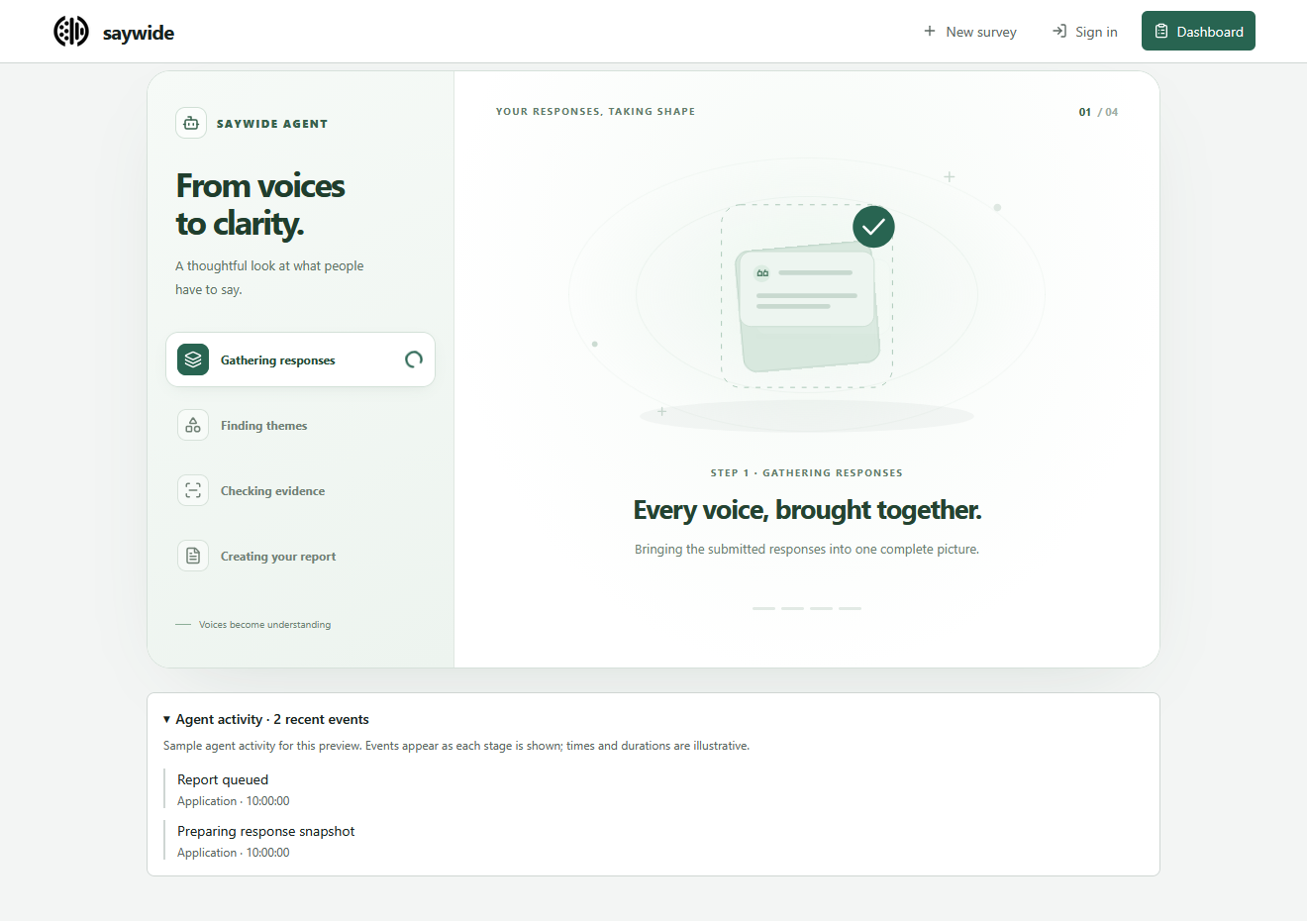The height and width of the screenshot is (924, 1307).
Task: Click the first step progress dash
Action: (x=763, y=608)
